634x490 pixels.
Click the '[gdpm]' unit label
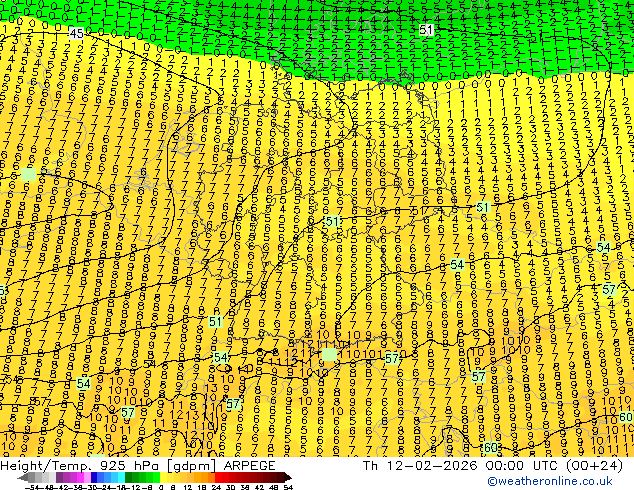pos(192,466)
